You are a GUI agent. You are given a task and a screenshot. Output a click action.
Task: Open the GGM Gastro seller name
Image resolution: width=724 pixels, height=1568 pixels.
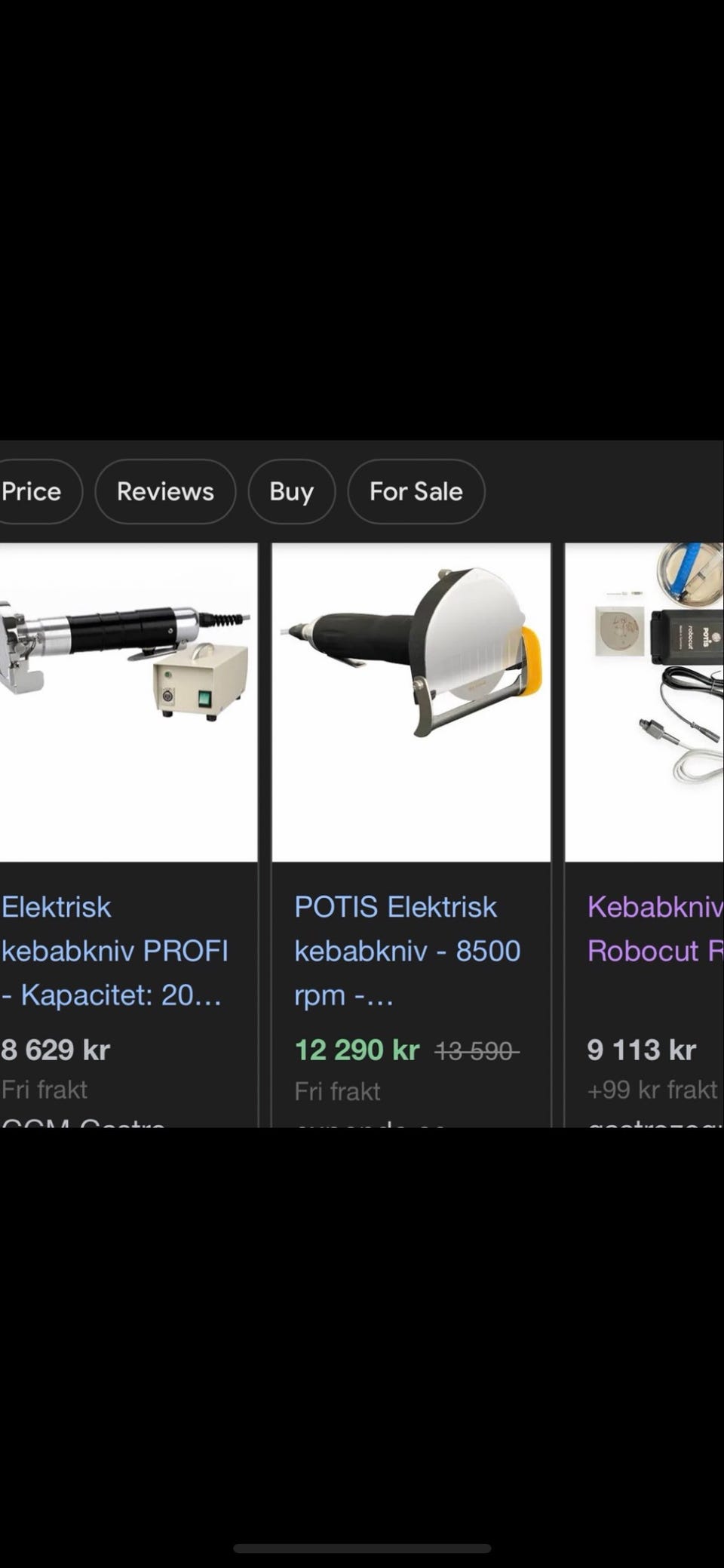click(83, 1122)
